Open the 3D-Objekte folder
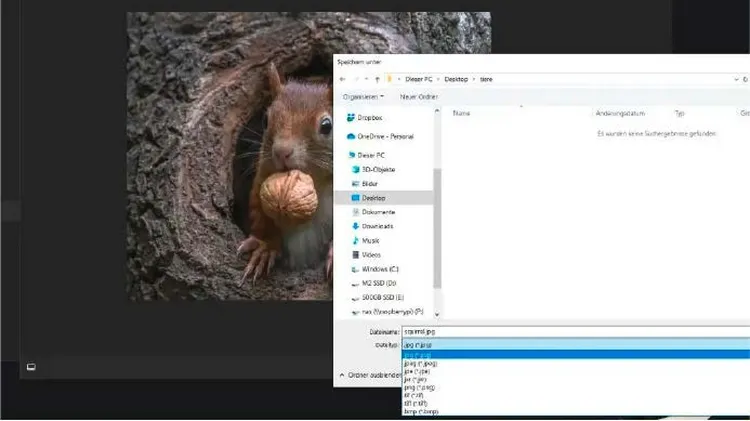This screenshot has width=750, height=421. (x=377, y=169)
